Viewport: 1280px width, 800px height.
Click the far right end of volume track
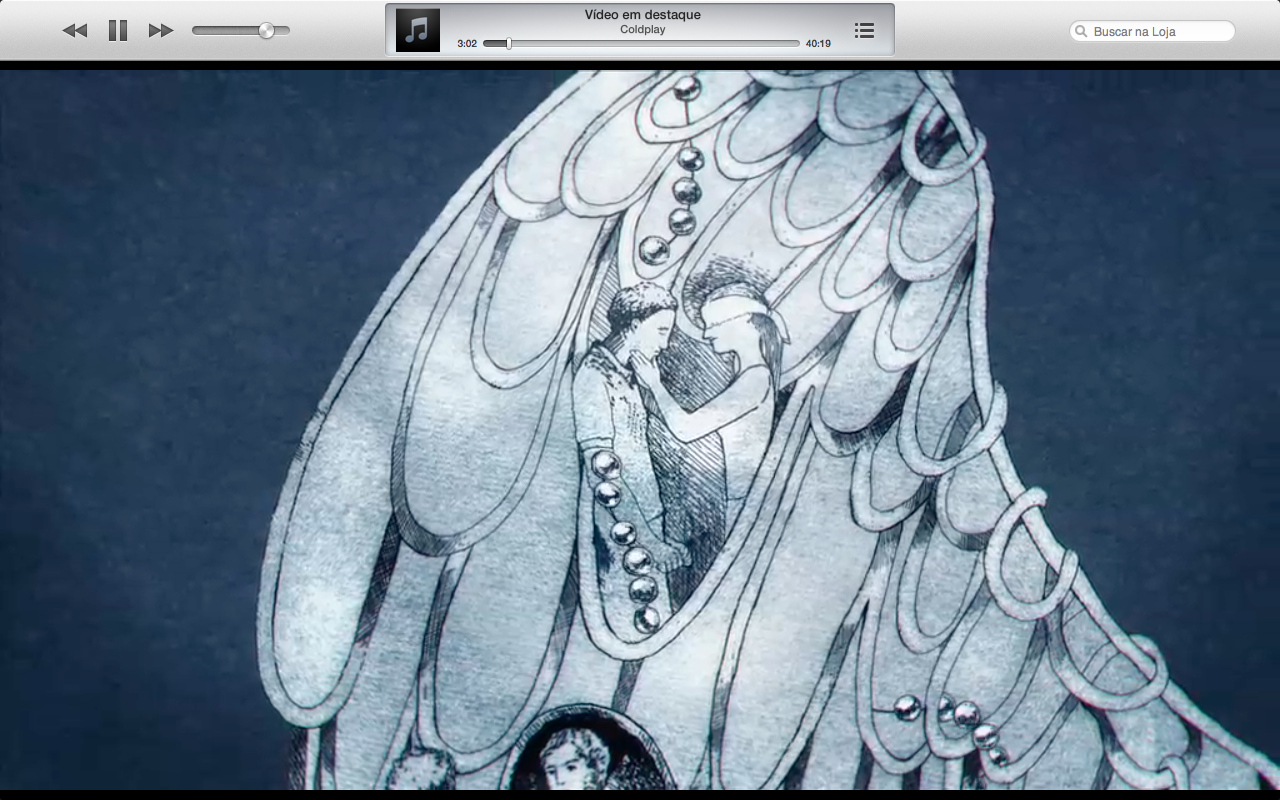pyautogui.click(x=286, y=30)
